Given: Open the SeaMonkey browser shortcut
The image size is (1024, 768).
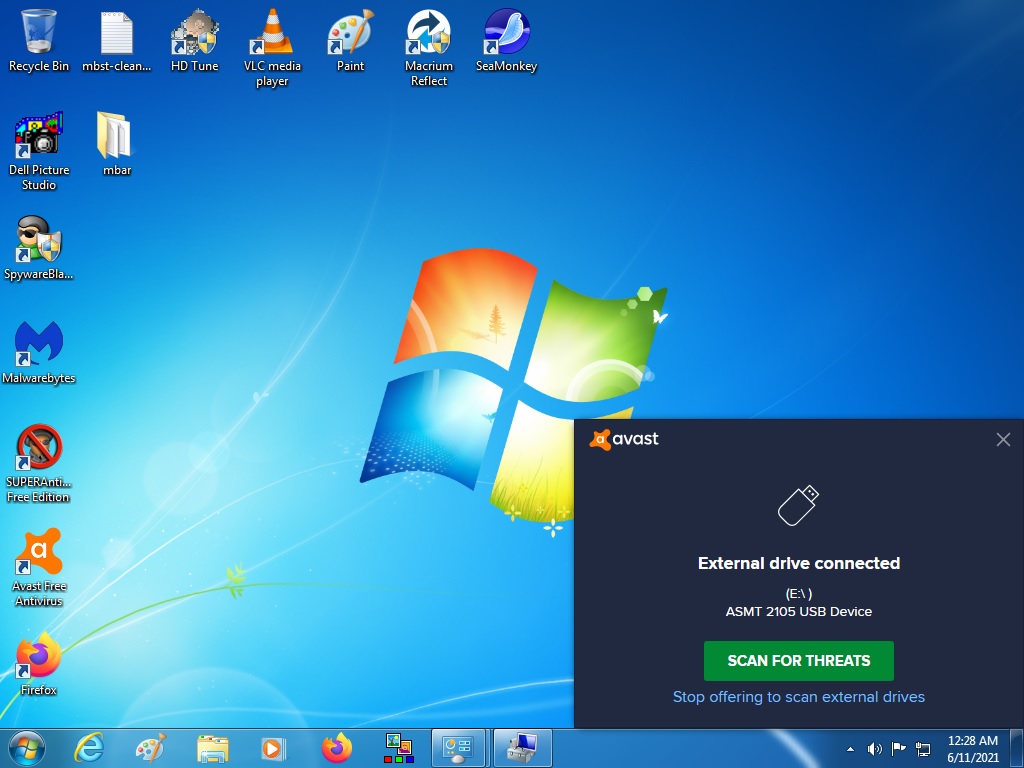Looking at the screenshot, I should pos(506,39).
